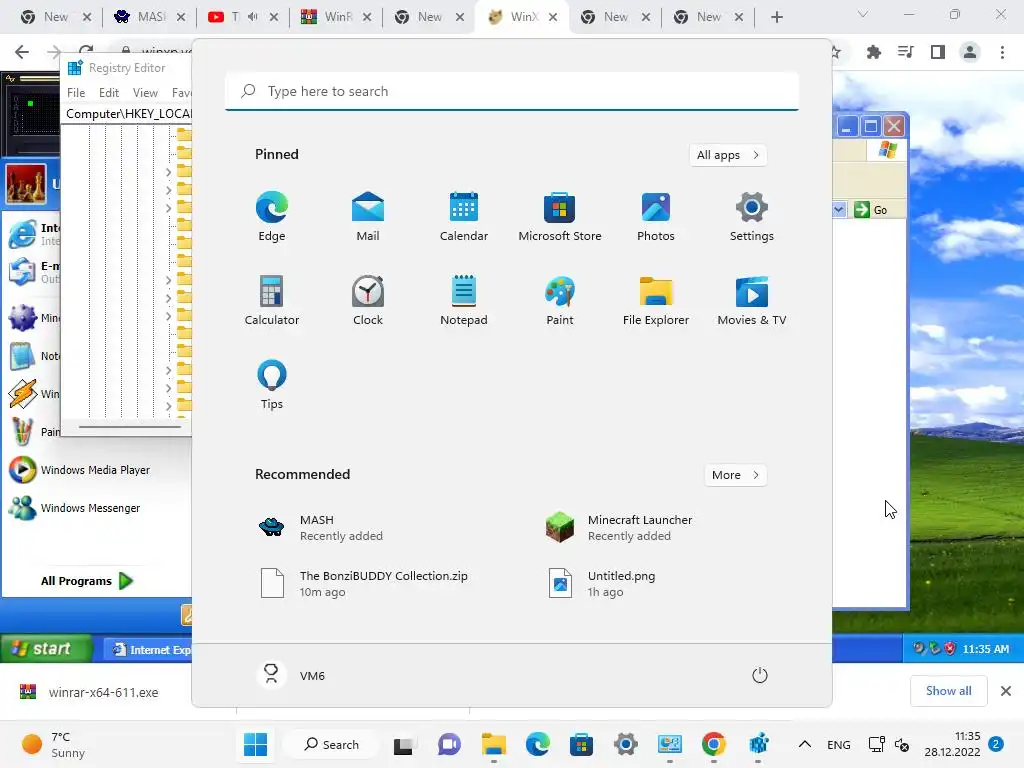Viewport: 1024px width, 768px height.
Task: Switch to the MASH browser tab
Action: coord(150,17)
